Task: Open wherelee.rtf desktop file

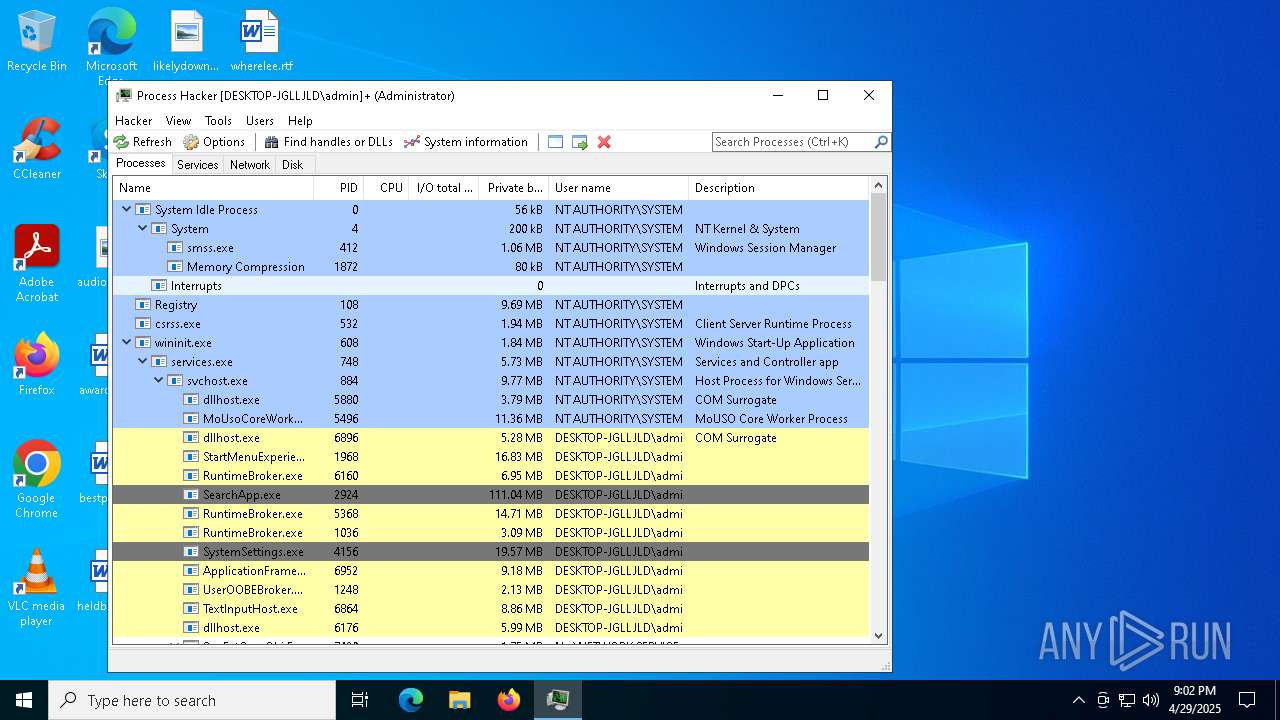Action: tap(261, 41)
